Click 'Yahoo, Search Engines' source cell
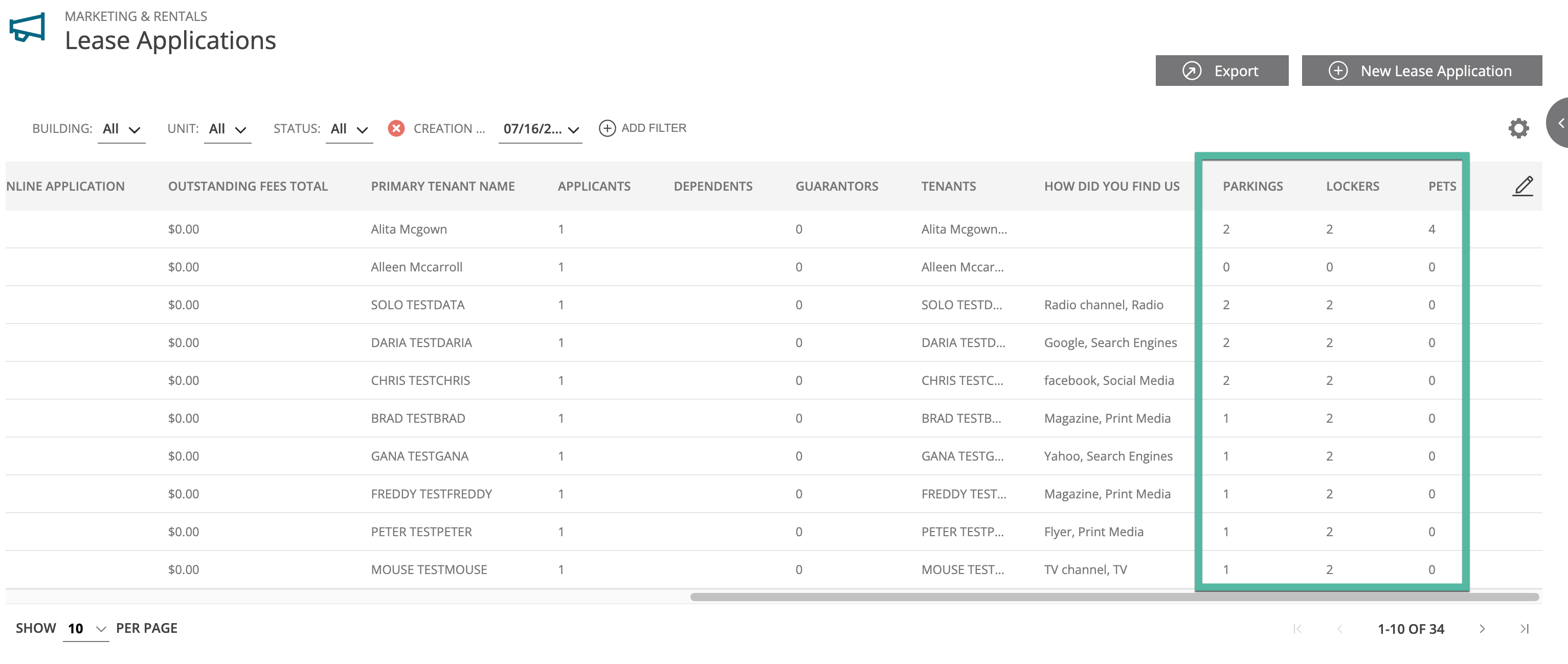Screen dimensions: 1568x664 tap(1108, 456)
